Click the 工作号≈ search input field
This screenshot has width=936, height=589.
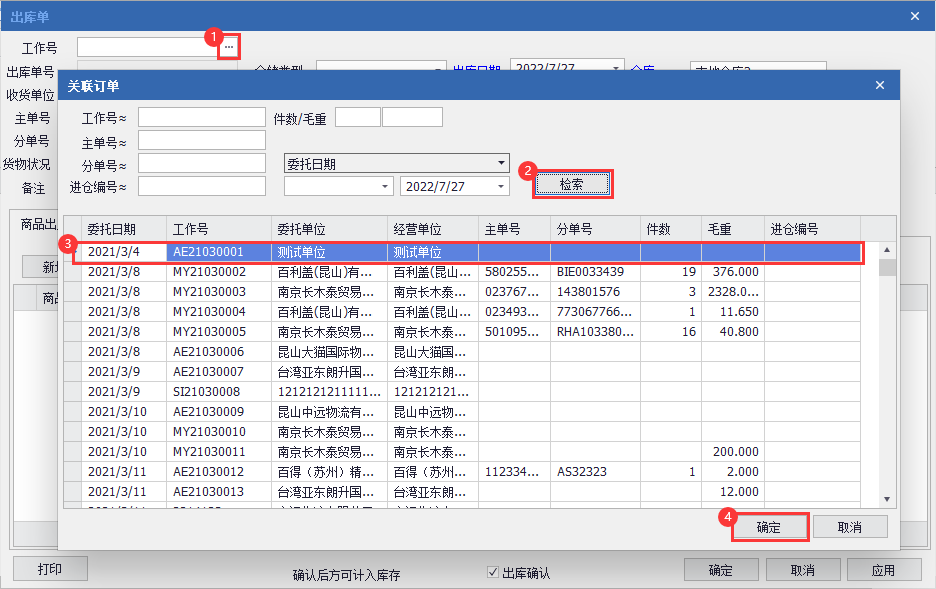click(201, 117)
